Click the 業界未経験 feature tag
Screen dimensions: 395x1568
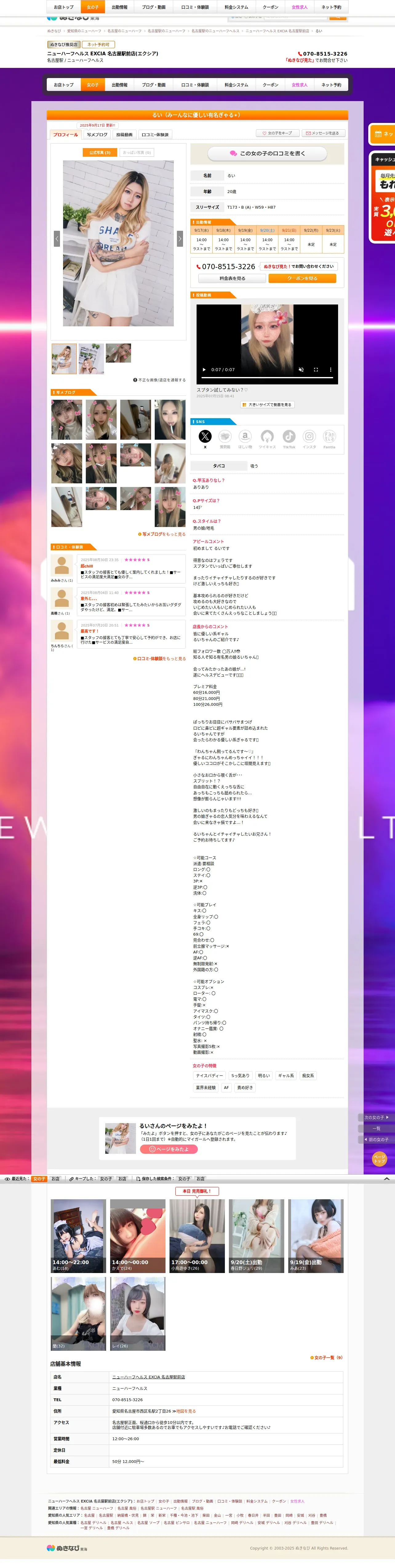[205, 1087]
